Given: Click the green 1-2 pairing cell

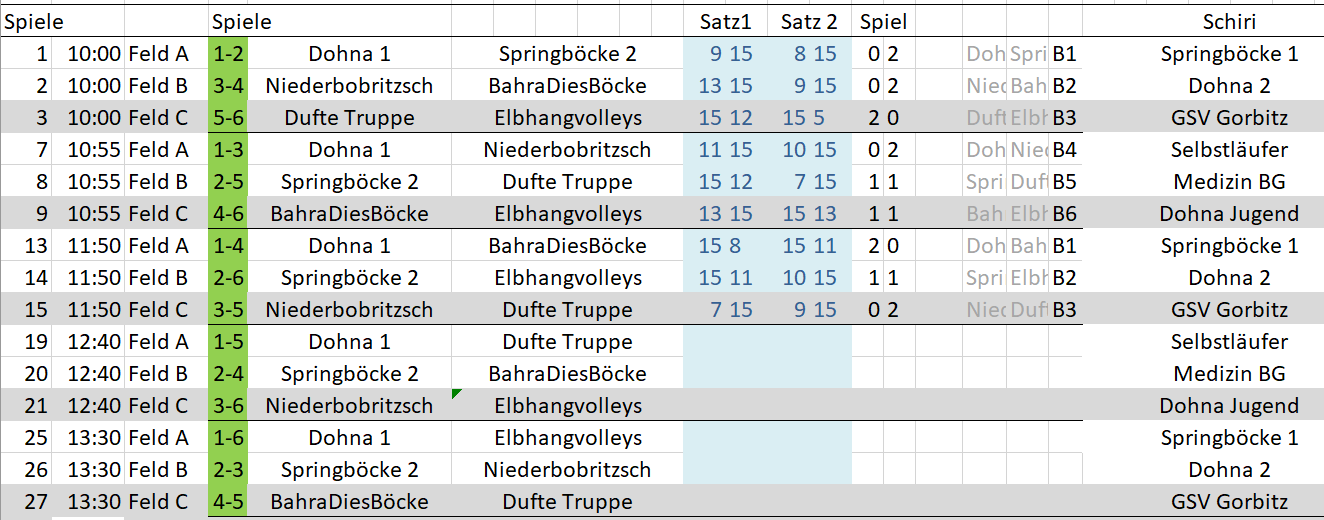Looking at the screenshot, I should 228,54.
